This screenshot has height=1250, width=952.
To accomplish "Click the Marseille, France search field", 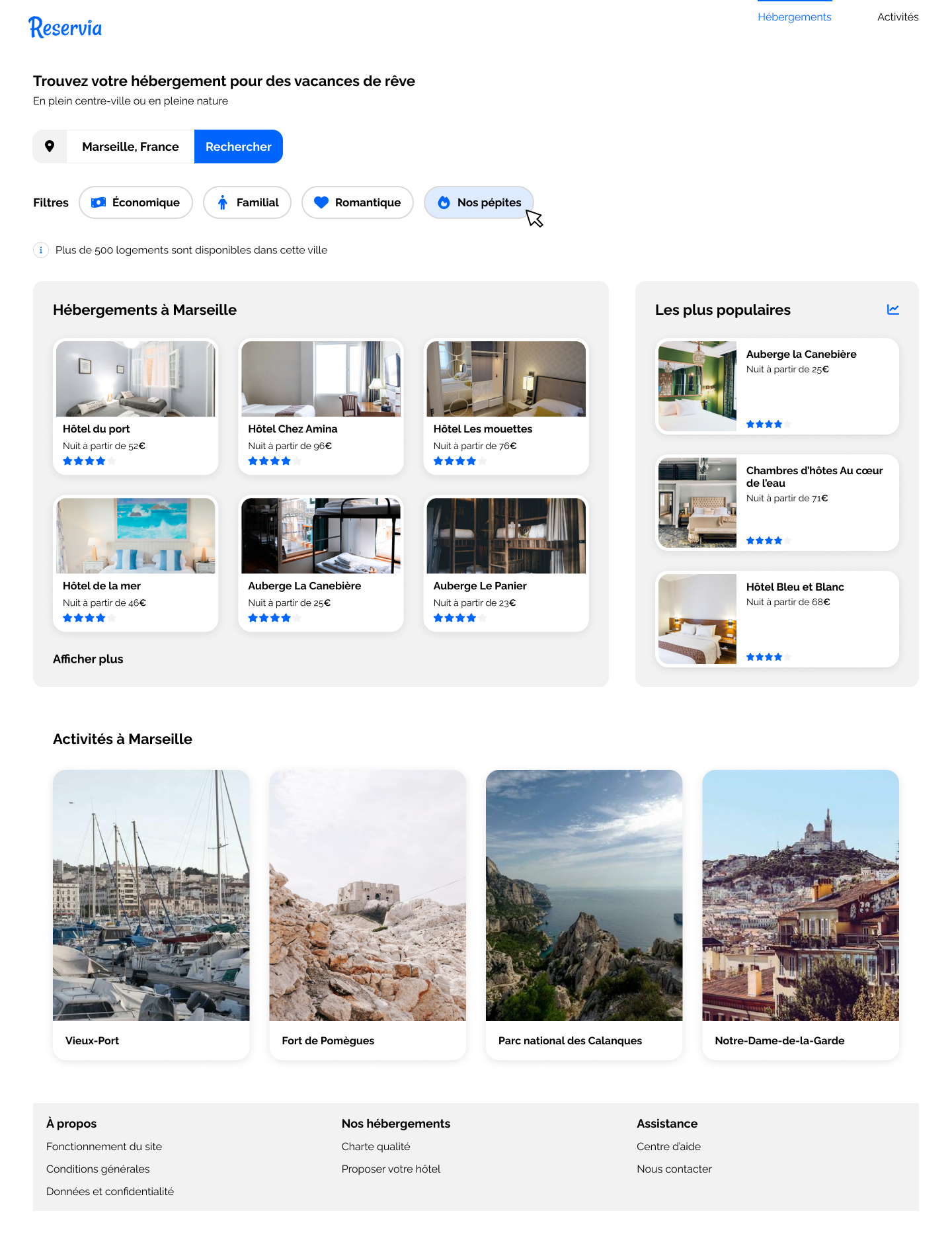I will pos(130,146).
